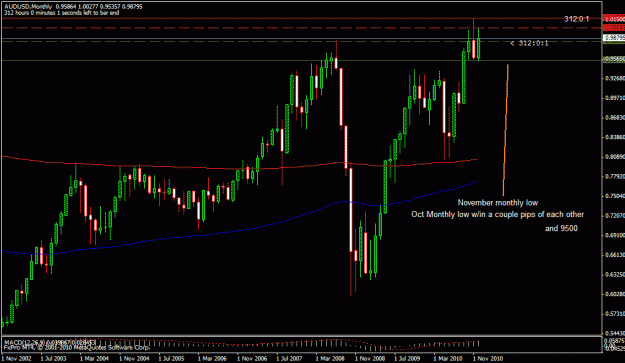Screen dimensions: 625x363
Task: Click the 0.8971 price axis label
Action: 614,98
